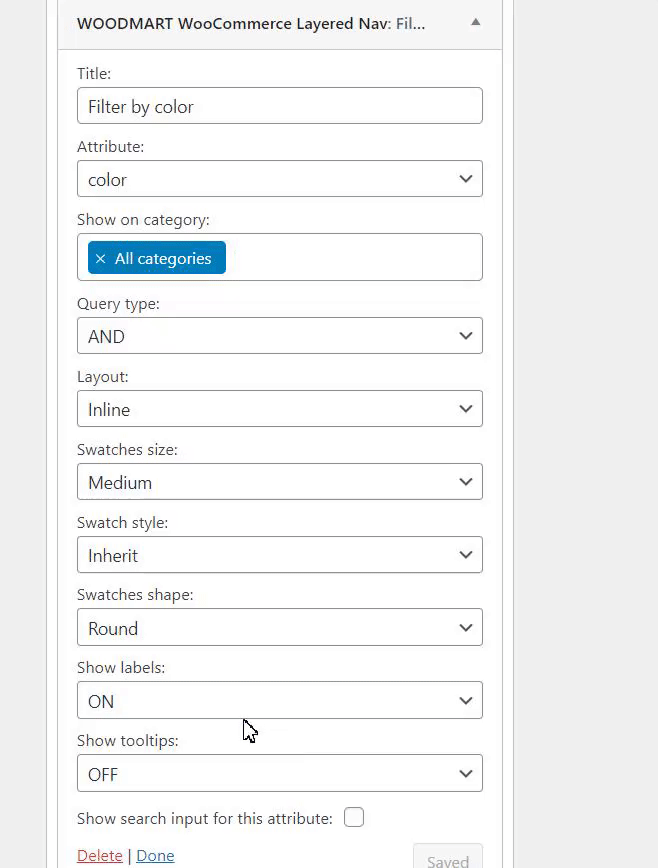Change the Swatches shape dropdown

[279, 628]
